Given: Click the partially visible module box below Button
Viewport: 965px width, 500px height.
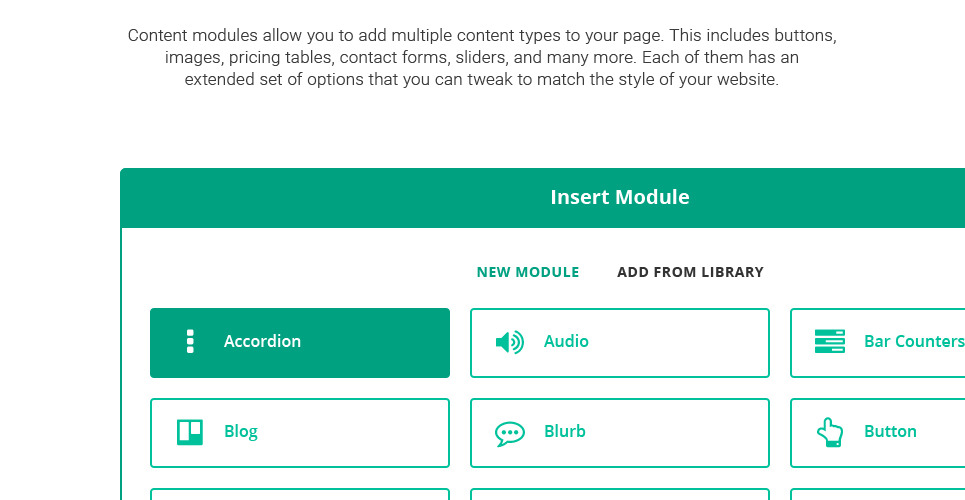Looking at the screenshot, I should (x=877, y=494).
